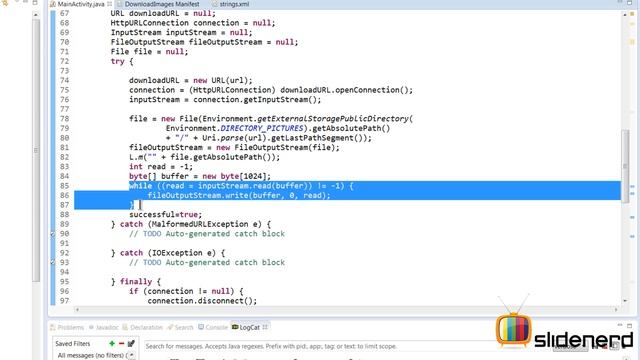Click the 'L.m("" + file.getAbsolutePath());' line
Screen dimensions: 640x360
point(204,157)
